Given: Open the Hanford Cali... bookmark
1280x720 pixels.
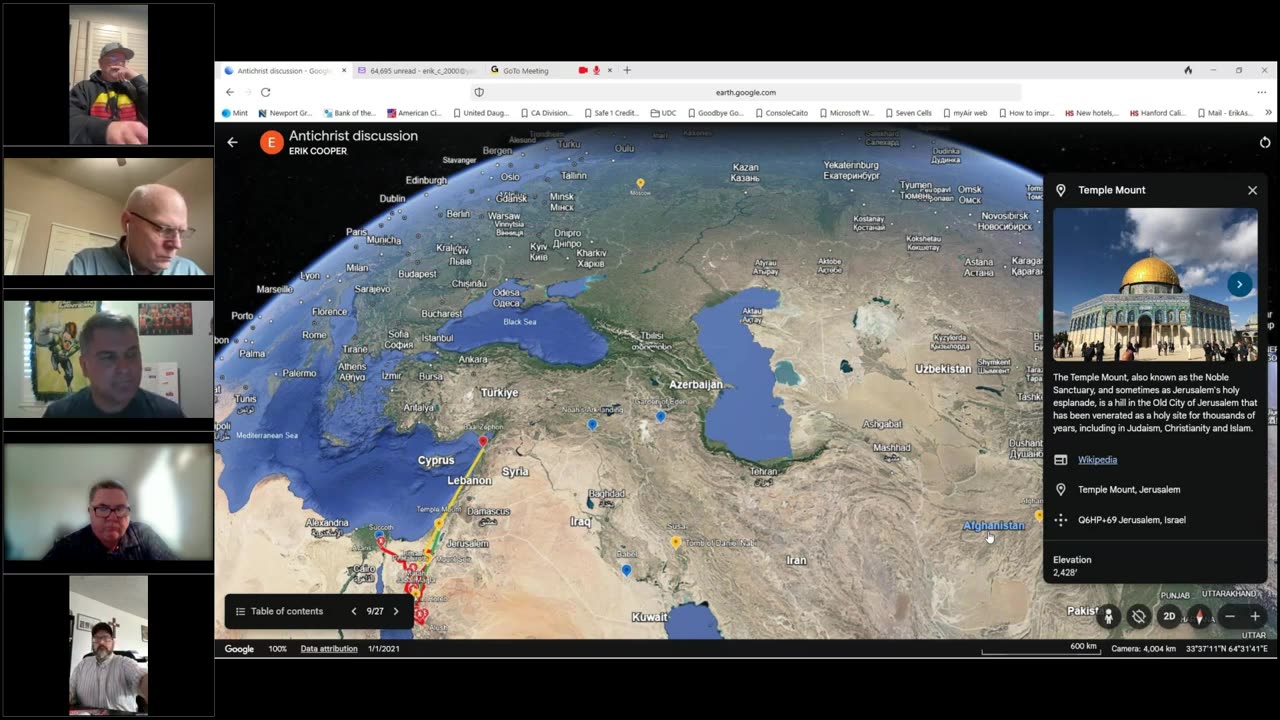Looking at the screenshot, I should click(x=1157, y=113).
